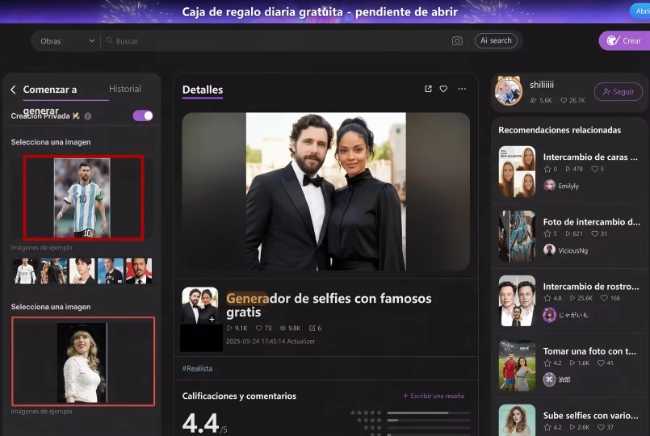Click the Buscar search field
This screenshot has height=436, width=650.
(x=278, y=41)
